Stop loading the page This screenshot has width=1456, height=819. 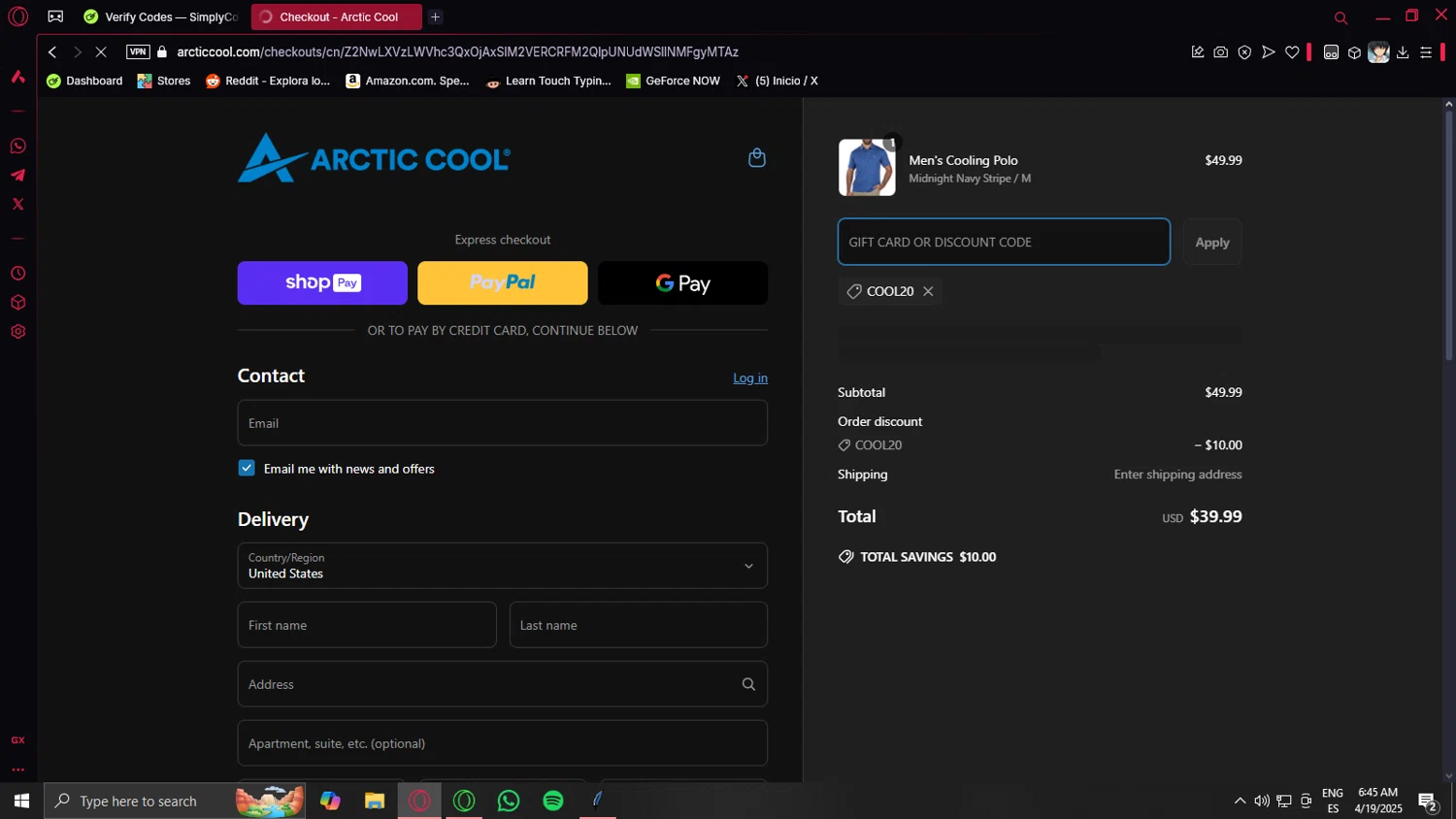pyautogui.click(x=101, y=52)
